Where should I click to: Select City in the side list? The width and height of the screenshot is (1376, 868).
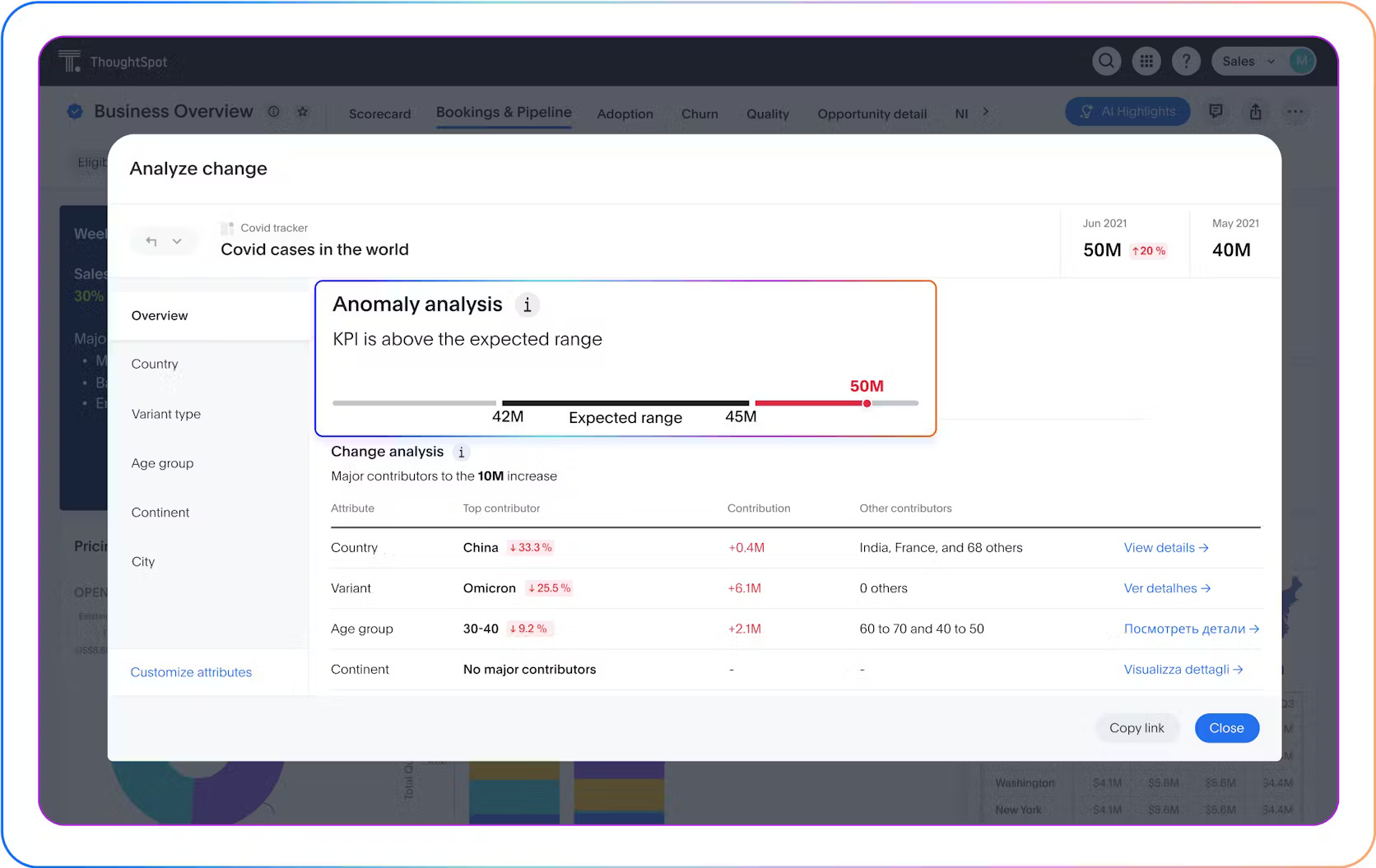143,562
